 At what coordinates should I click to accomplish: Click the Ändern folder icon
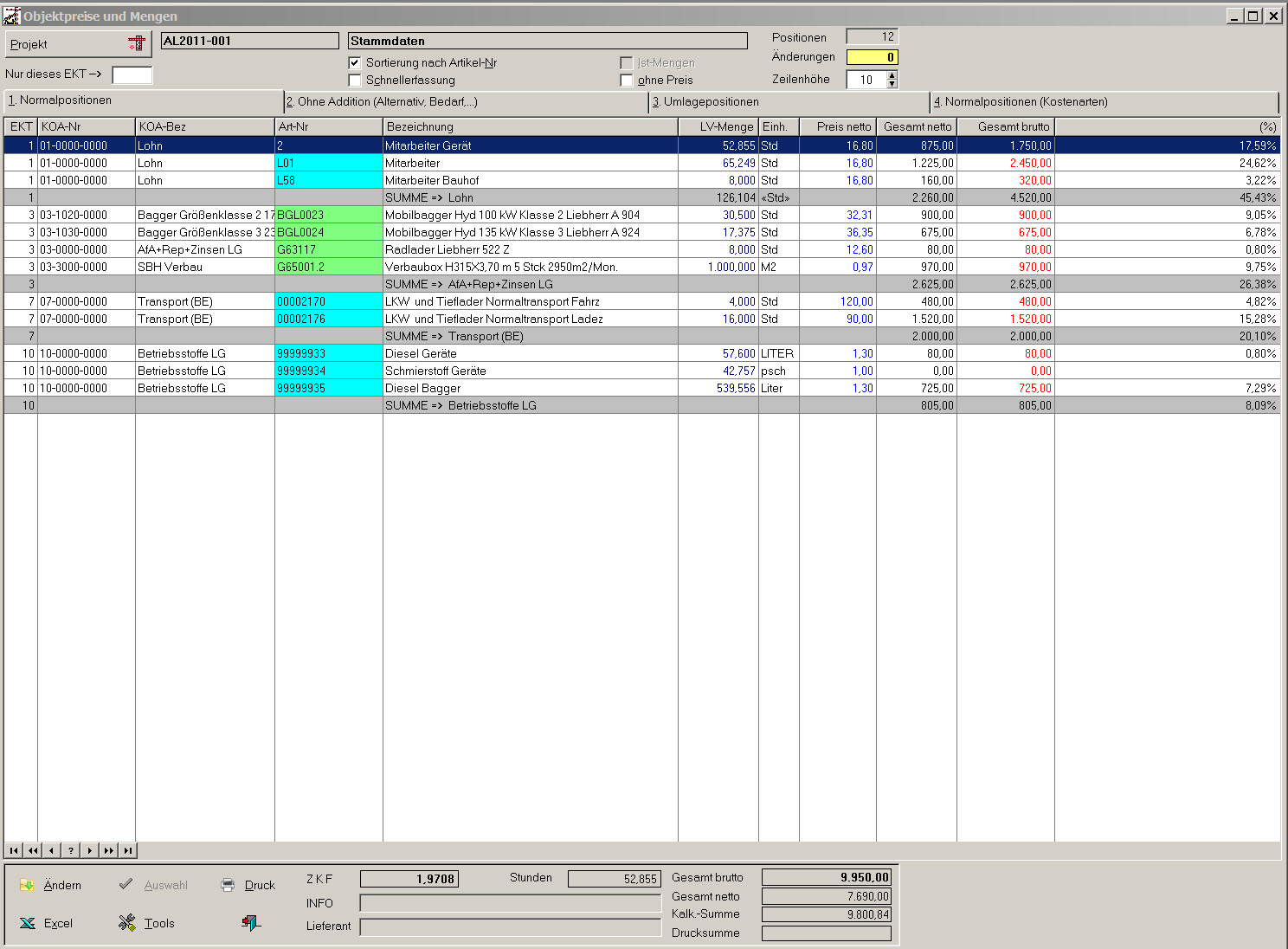point(27,885)
